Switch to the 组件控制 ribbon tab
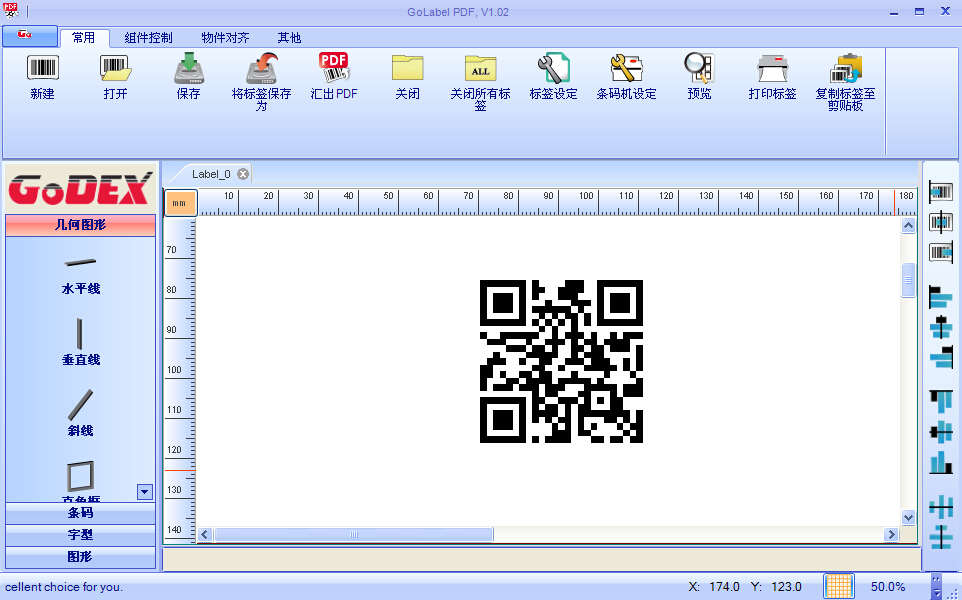The width and height of the screenshot is (962, 600). point(148,38)
